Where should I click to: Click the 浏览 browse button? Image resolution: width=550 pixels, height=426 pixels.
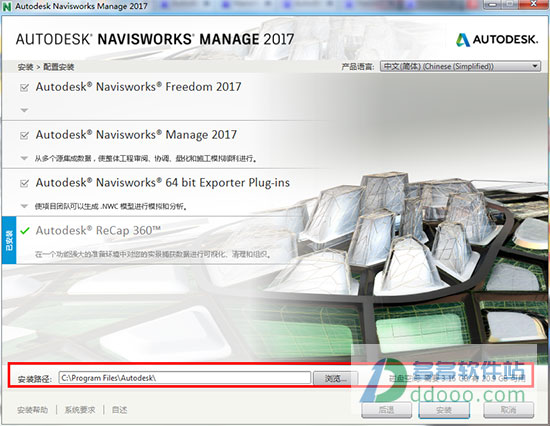[336, 378]
